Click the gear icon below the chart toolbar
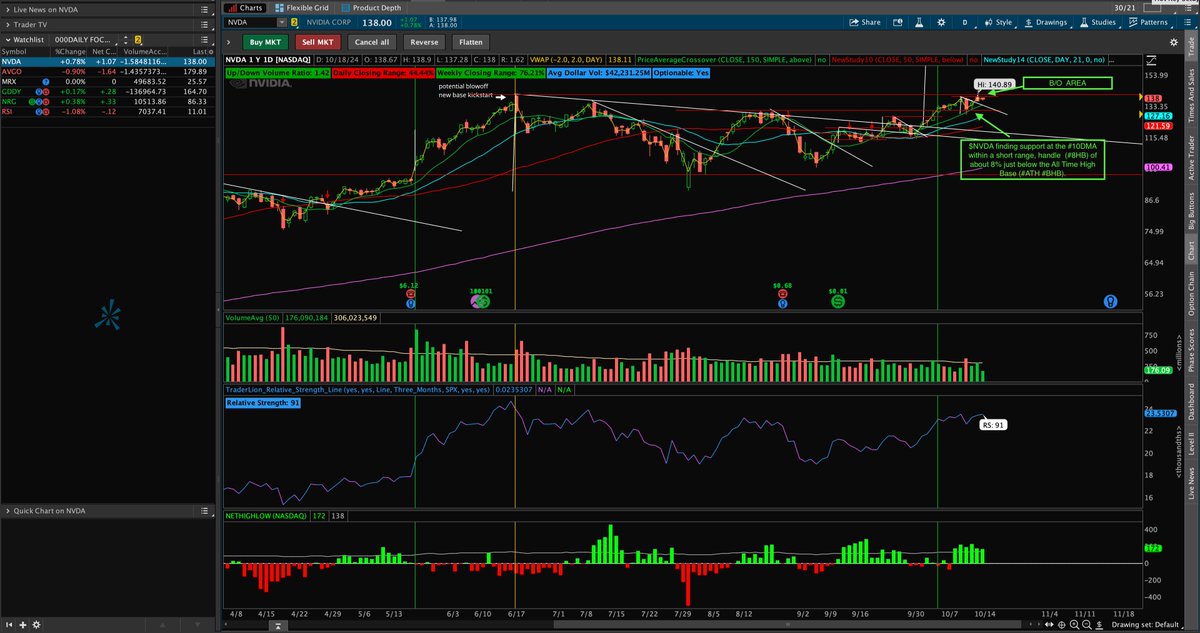 pyautogui.click(x=1174, y=42)
